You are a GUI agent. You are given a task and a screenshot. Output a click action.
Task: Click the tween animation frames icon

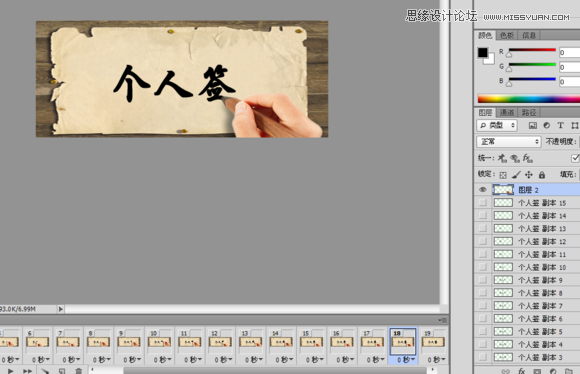[45, 371]
